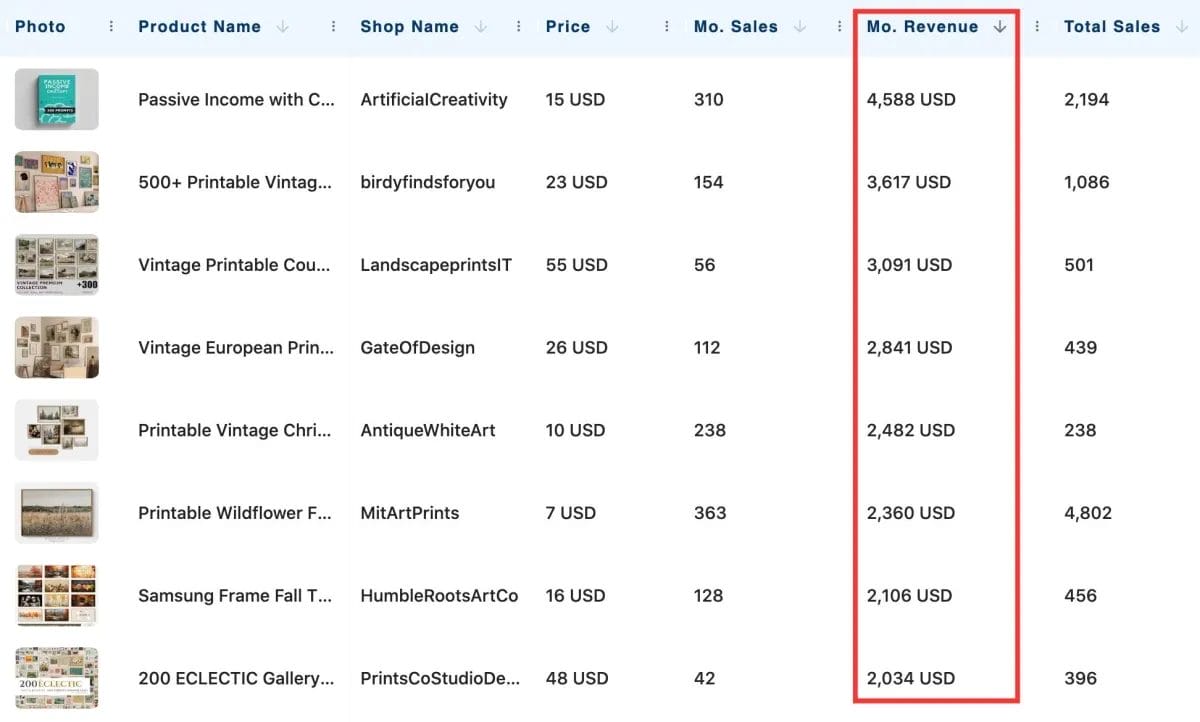Select the HumbleRootsArtCo shop name

coord(438,595)
